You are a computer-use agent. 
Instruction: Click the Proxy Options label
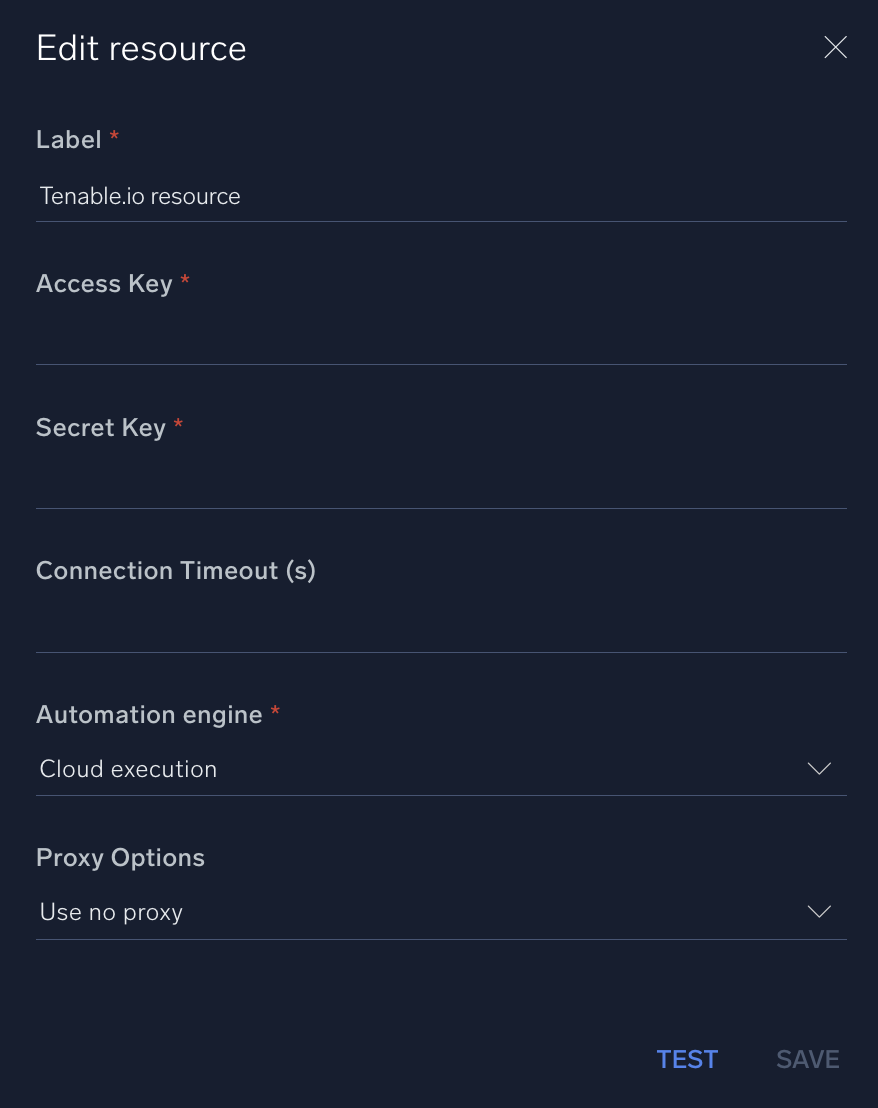point(119,857)
